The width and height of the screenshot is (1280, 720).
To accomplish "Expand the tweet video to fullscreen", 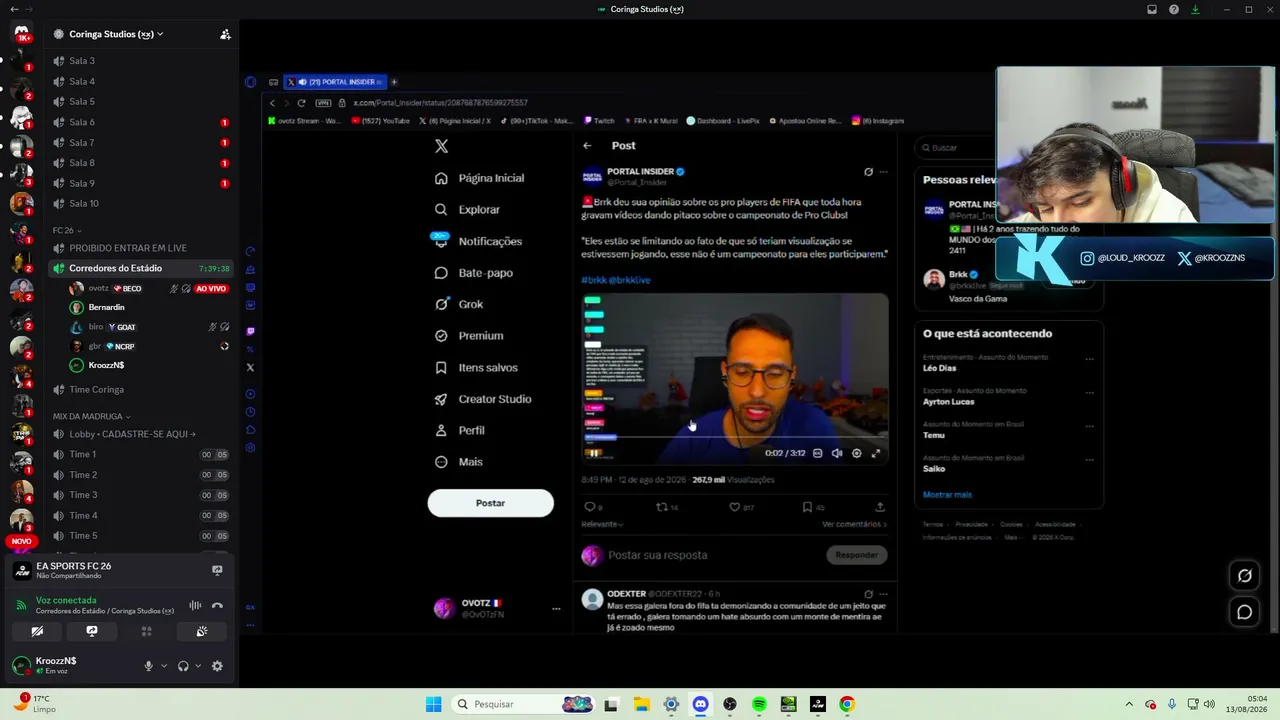I will coord(876,453).
